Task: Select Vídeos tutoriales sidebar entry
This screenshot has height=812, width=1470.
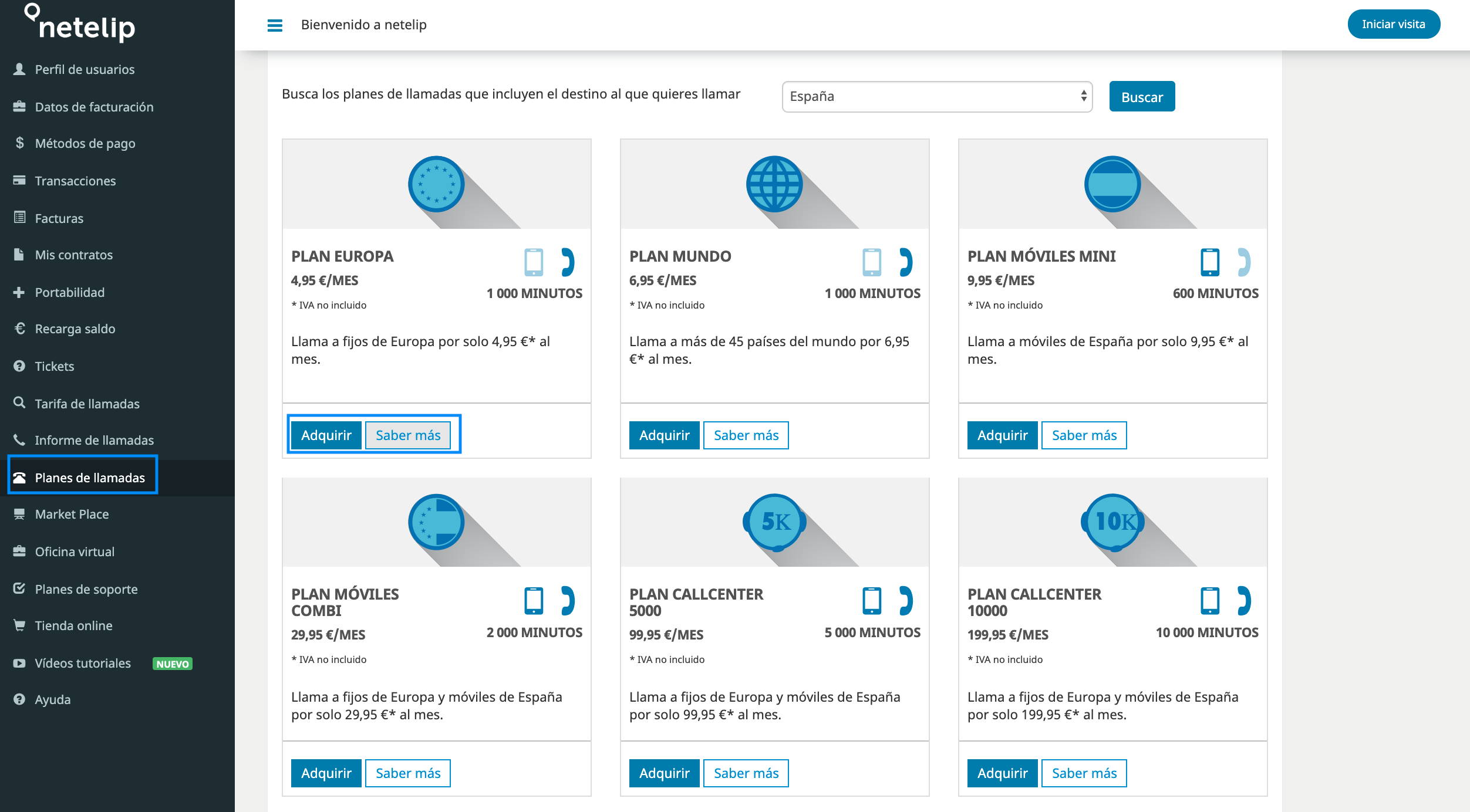Action: tap(83, 663)
